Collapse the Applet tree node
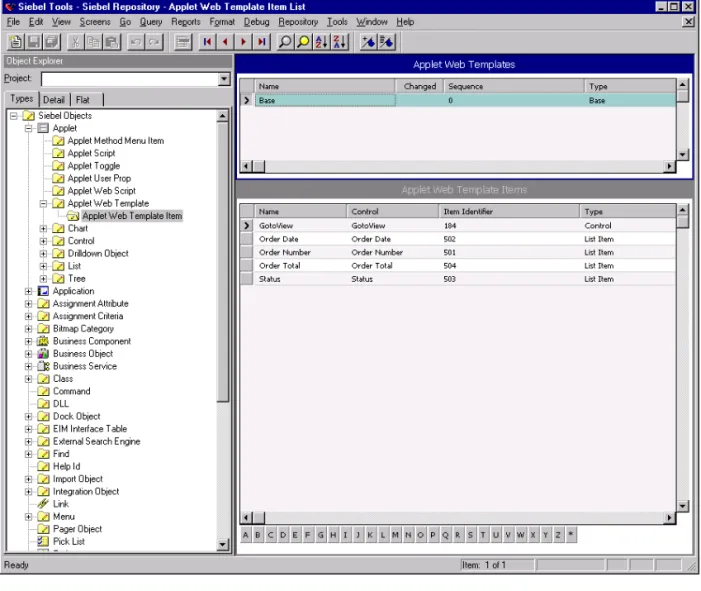This screenshot has height=591, width=701. (29, 128)
